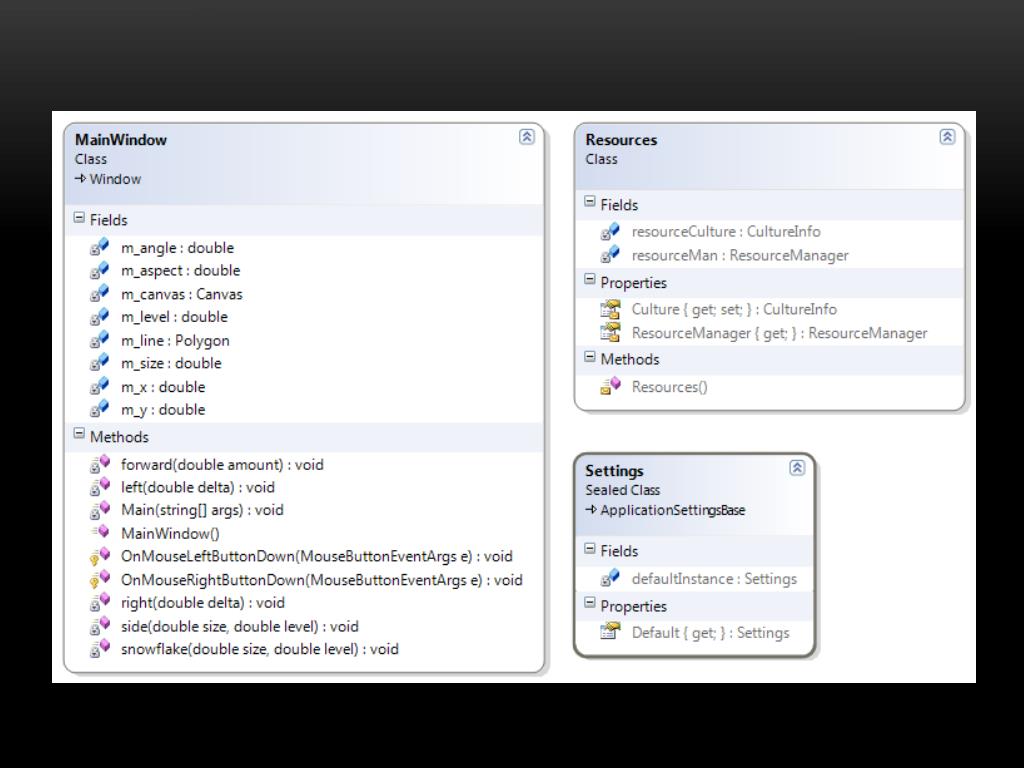1024x768 pixels.
Task: Click the side method icon
Action: (99, 626)
